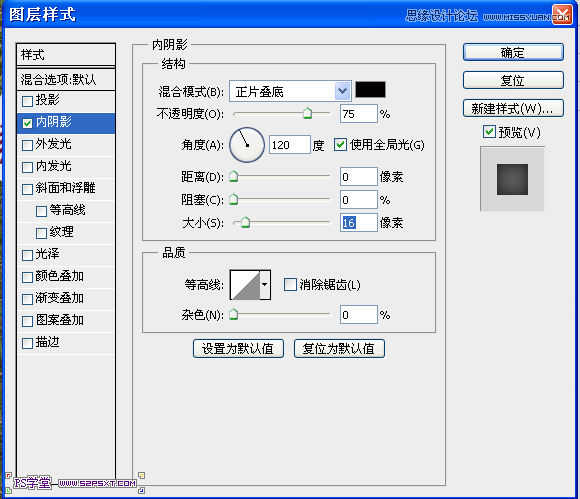Toggle 使用全局光 global light checkbox
Screen dimensions: 580x499
pyautogui.click(x=340, y=145)
